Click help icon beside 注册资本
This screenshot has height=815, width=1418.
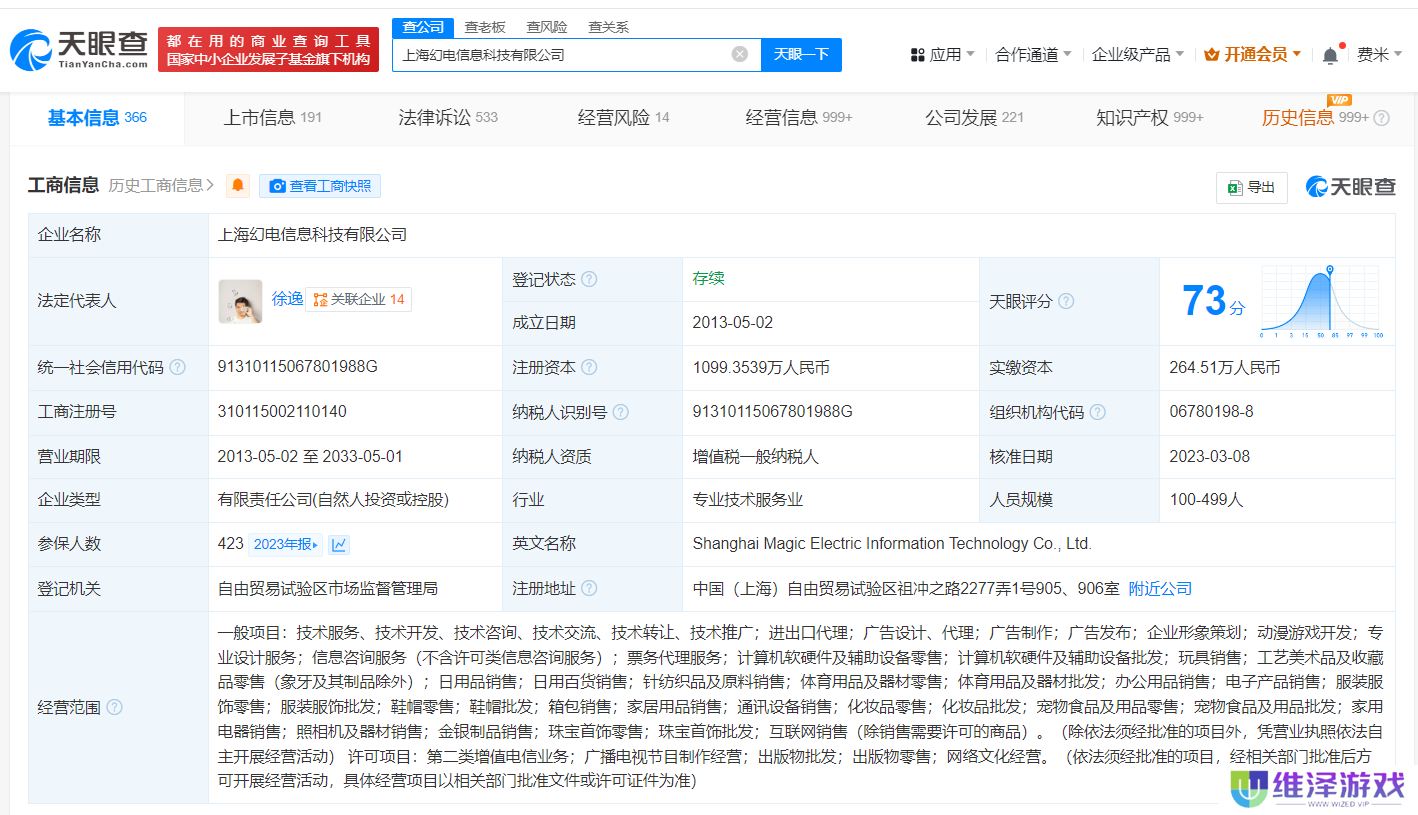tap(589, 367)
